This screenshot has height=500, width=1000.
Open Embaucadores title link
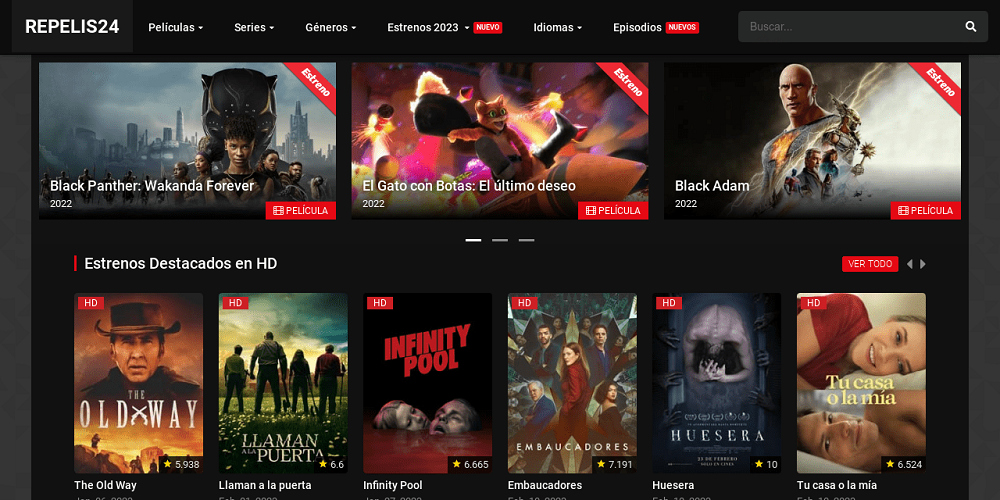545,485
